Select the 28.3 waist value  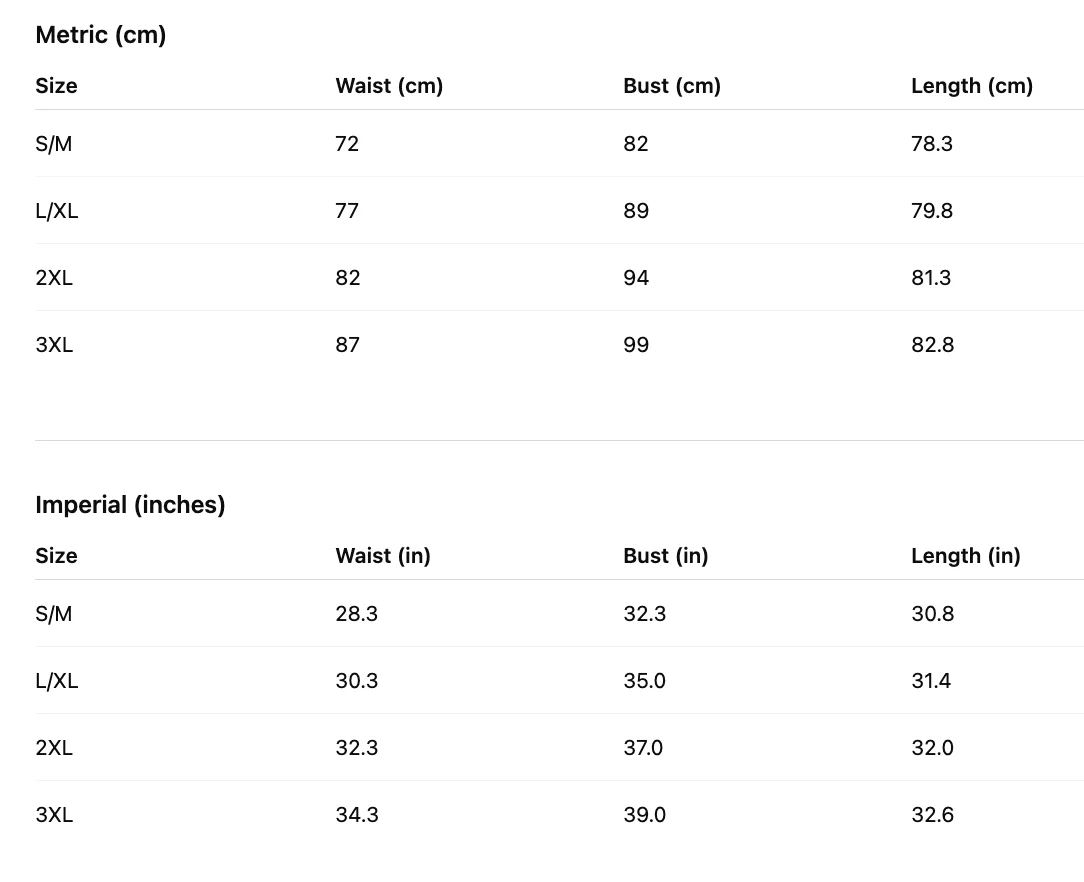357,614
